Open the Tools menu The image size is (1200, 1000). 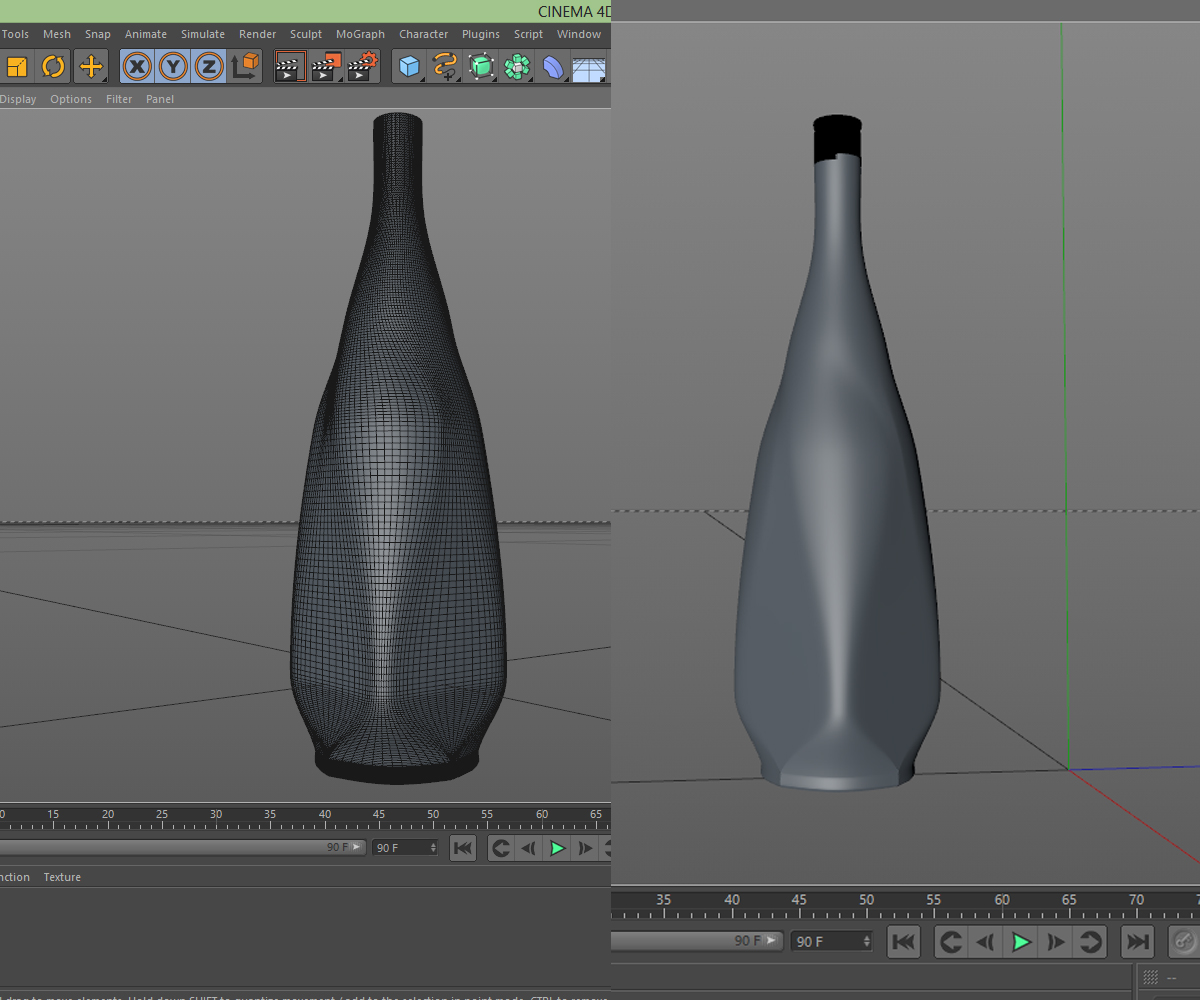point(15,34)
